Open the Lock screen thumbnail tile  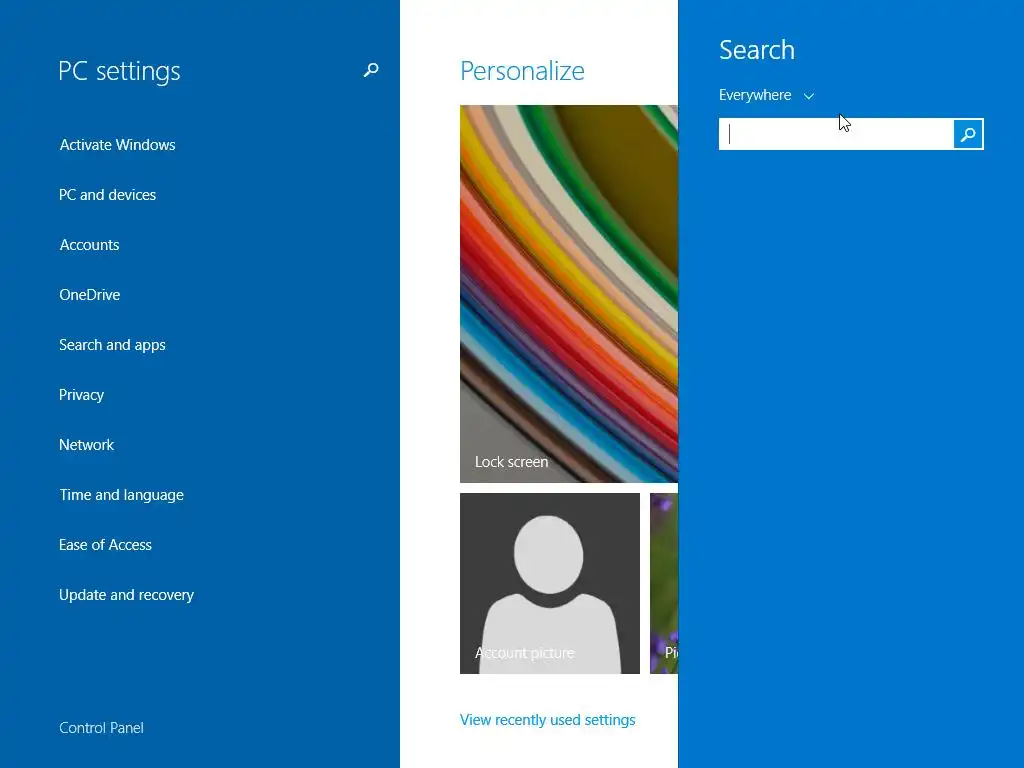pos(569,294)
